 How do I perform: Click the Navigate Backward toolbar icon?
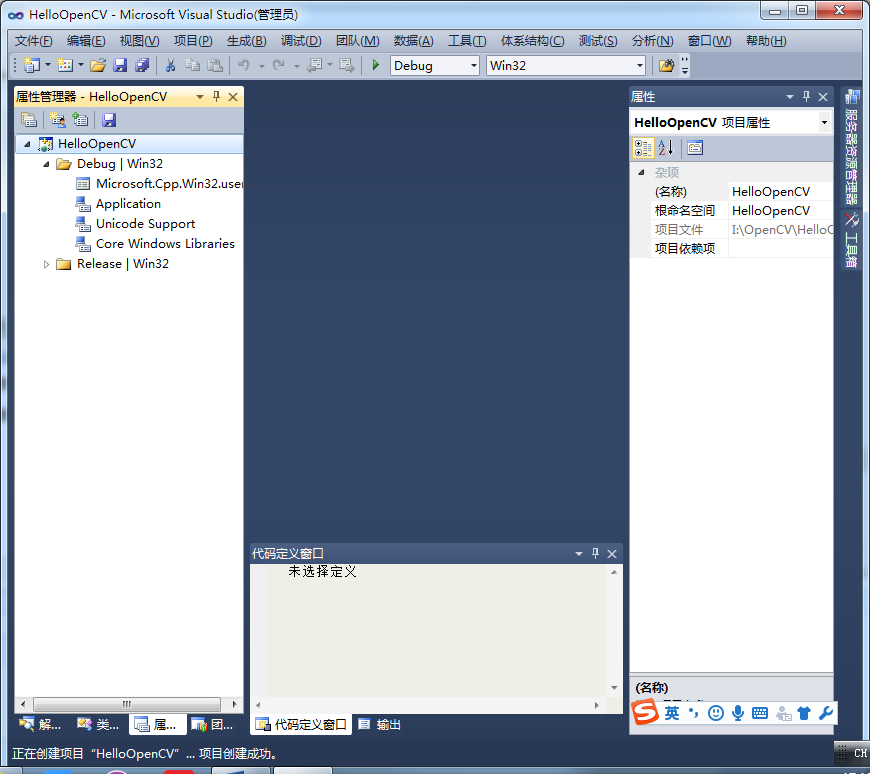coord(315,65)
